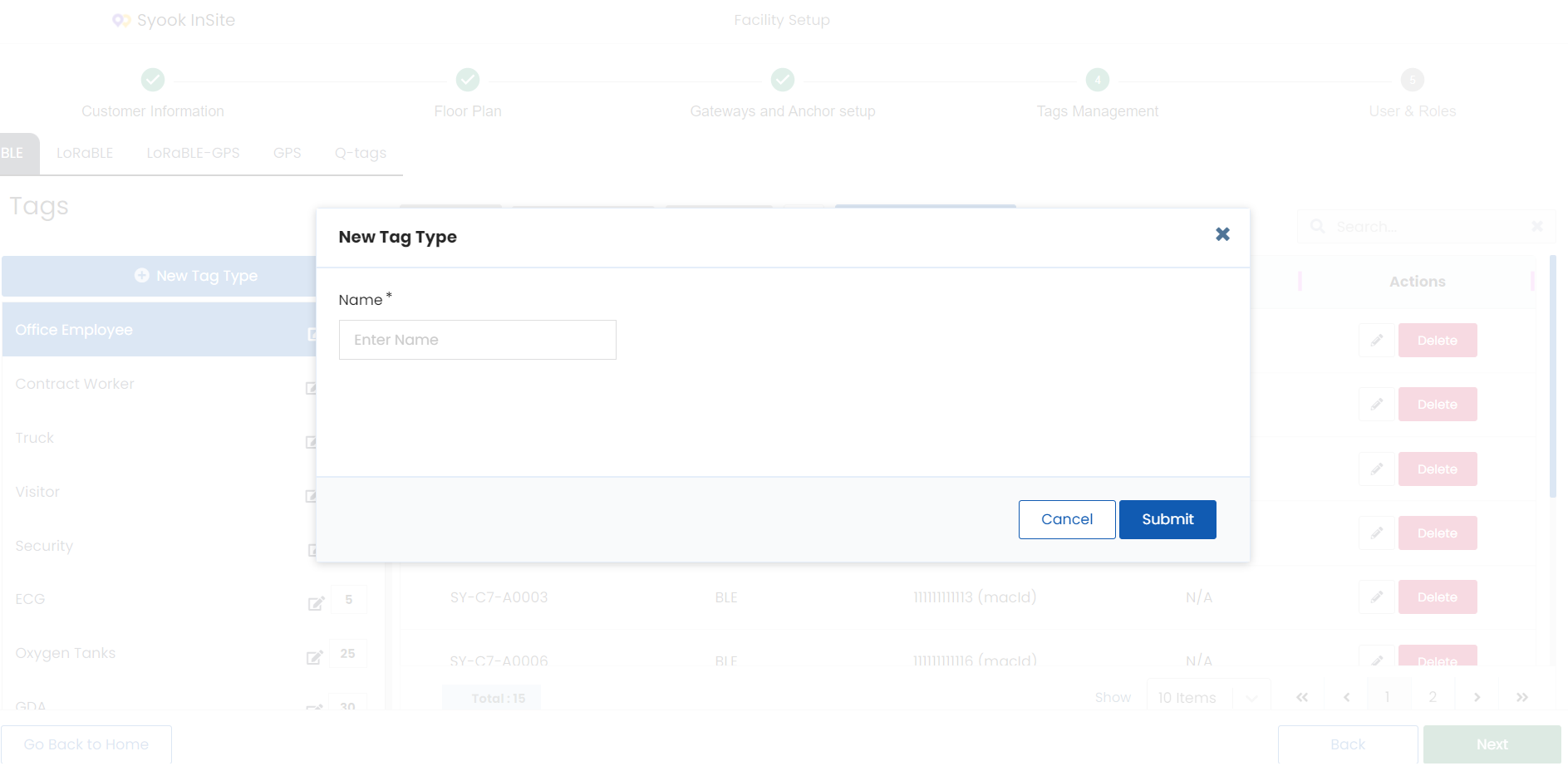
Task: Click the previous page chevron
Action: tap(1347, 697)
